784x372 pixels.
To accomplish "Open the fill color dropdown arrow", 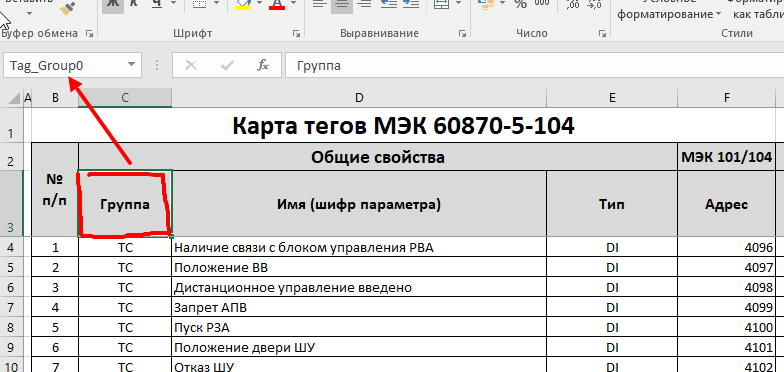I will pos(259,4).
